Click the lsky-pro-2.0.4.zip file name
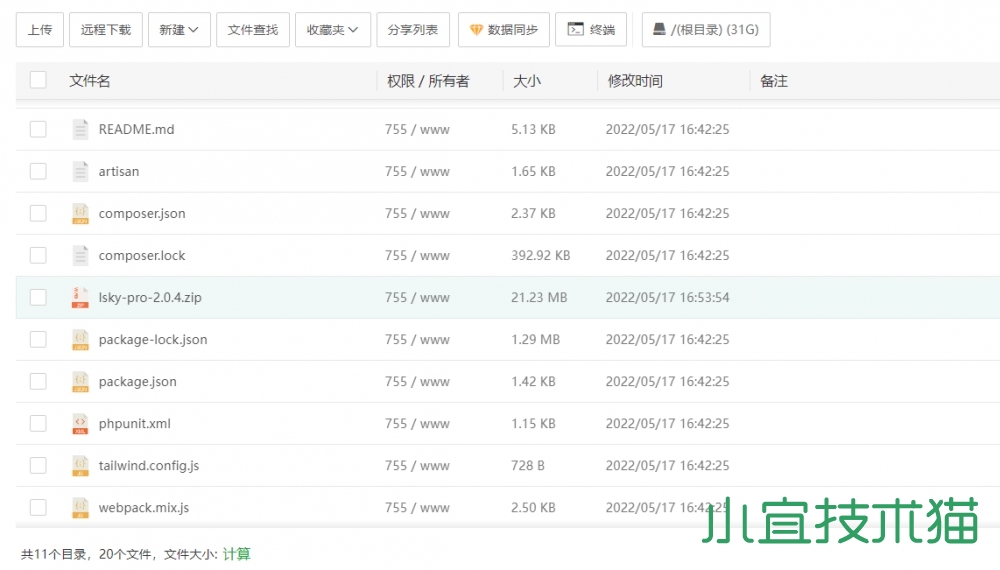 click(150, 298)
